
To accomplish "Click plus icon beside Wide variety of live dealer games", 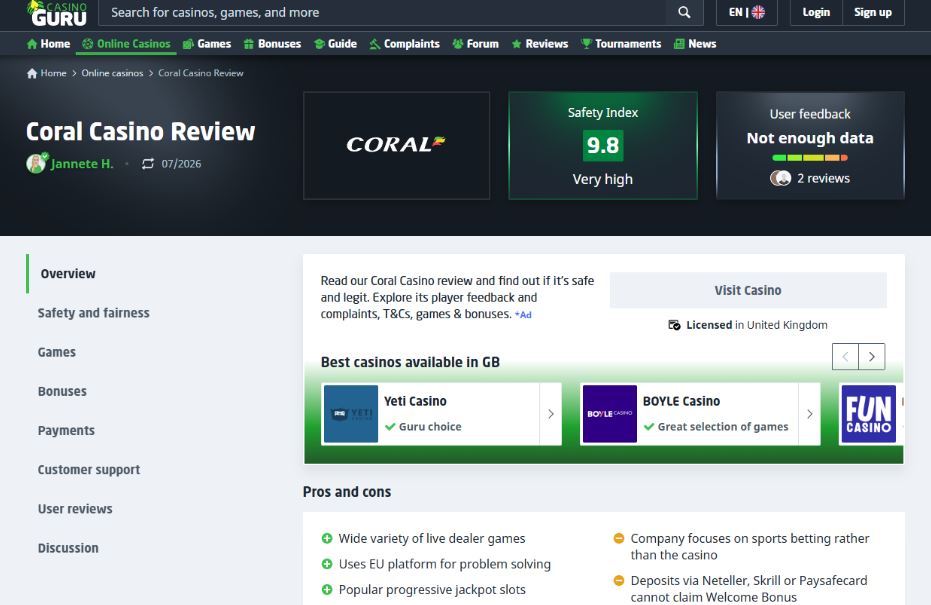I will click(x=327, y=539).
